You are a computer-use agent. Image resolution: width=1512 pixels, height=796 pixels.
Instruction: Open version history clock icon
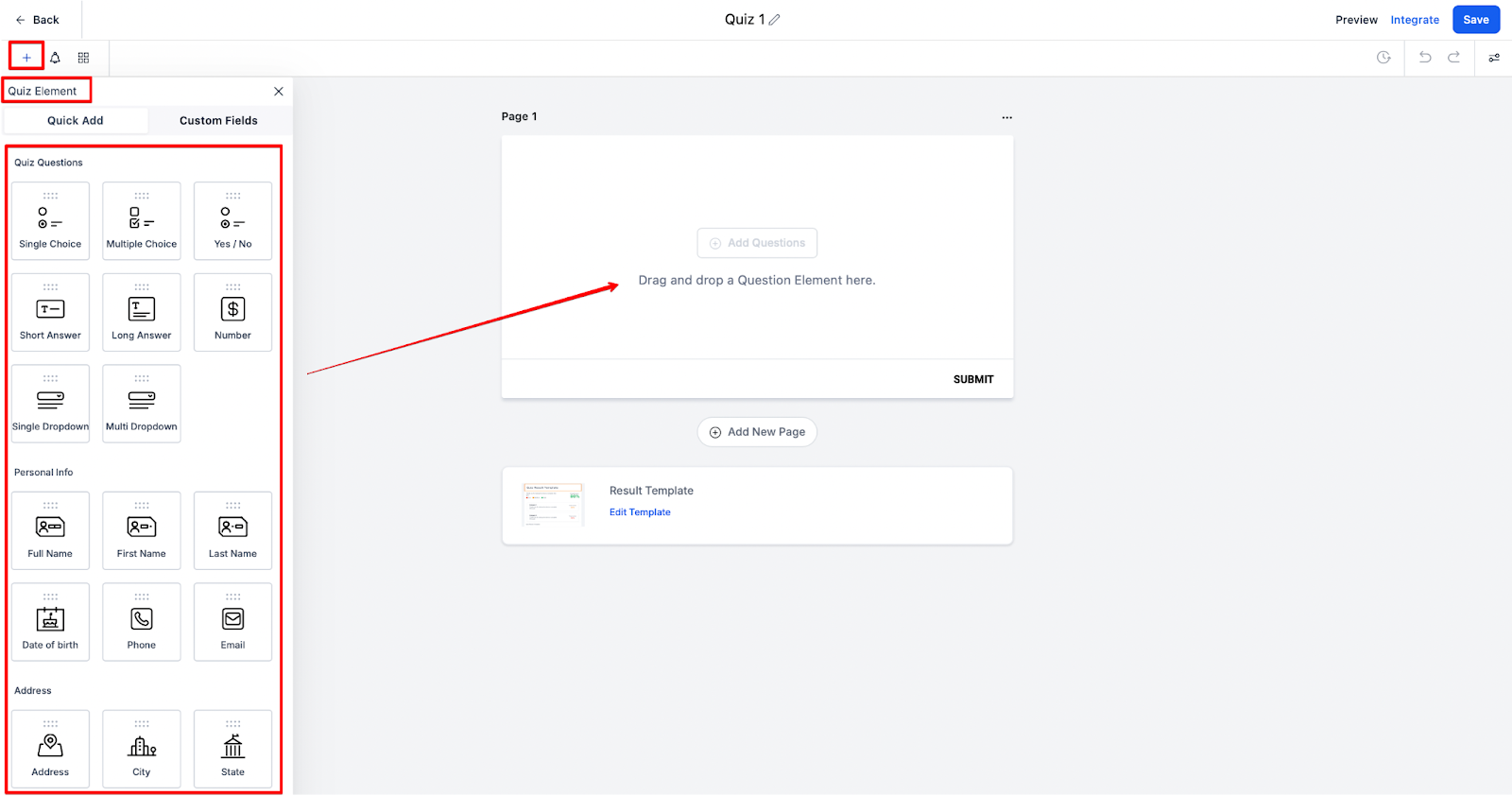1383,58
